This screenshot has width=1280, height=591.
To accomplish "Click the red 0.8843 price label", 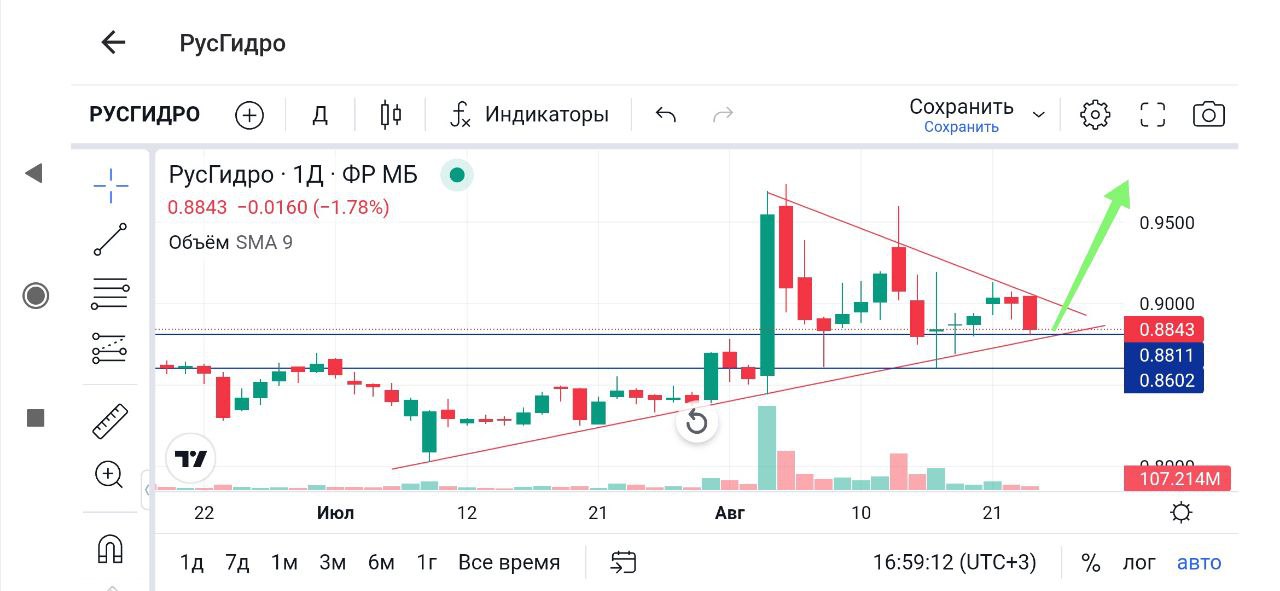I will (x=1172, y=329).
